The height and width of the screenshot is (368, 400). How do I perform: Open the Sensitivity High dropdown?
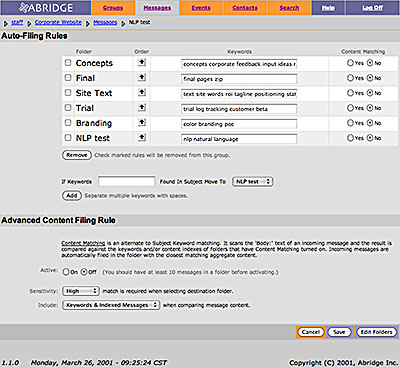tap(81, 291)
